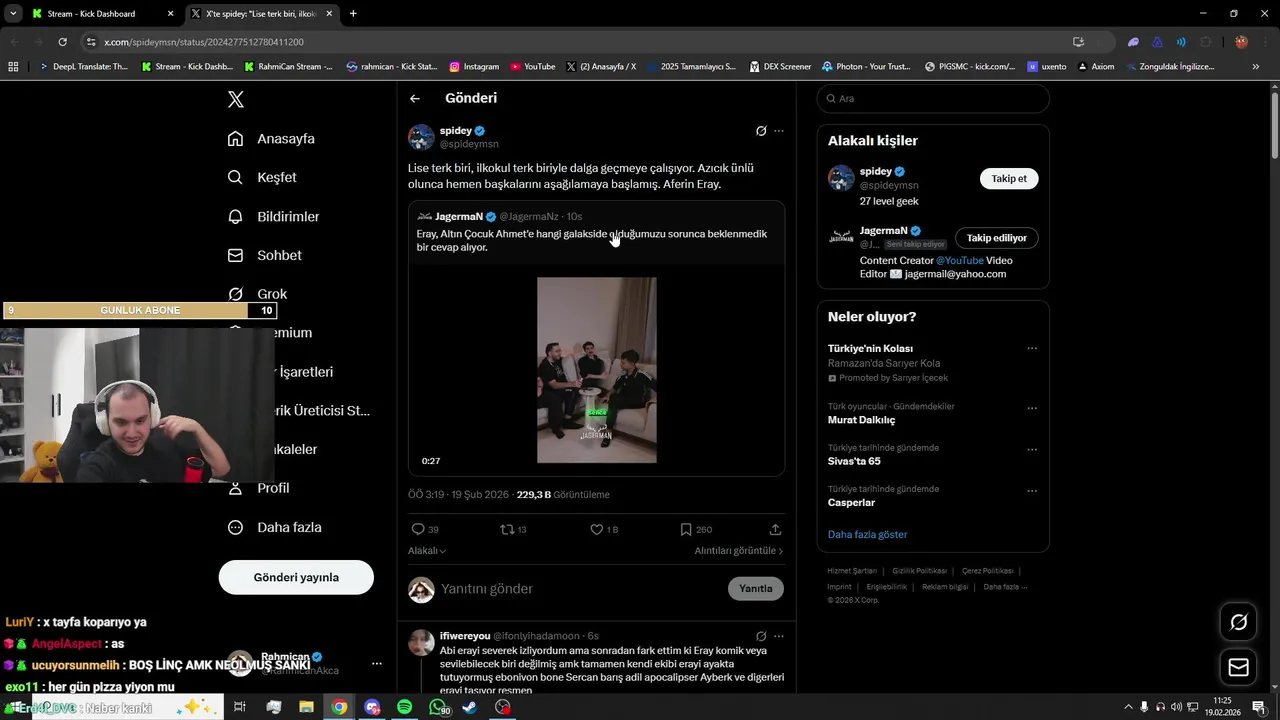The width and height of the screenshot is (1280, 720).
Task: Click the browser address bar URL
Action: (204, 42)
